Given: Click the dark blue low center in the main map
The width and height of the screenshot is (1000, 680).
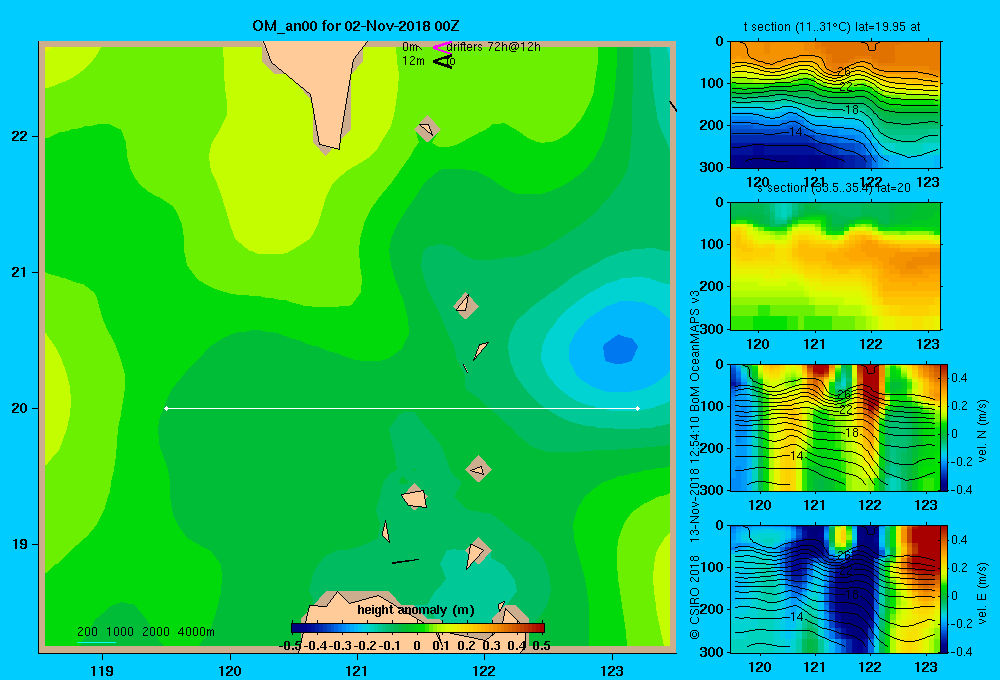Looking at the screenshot, I should tap(620, 350).
